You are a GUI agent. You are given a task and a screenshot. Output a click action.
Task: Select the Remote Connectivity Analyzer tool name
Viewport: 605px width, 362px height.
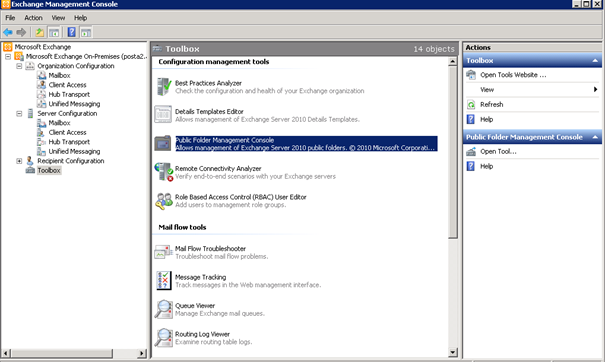pos(218,169)
